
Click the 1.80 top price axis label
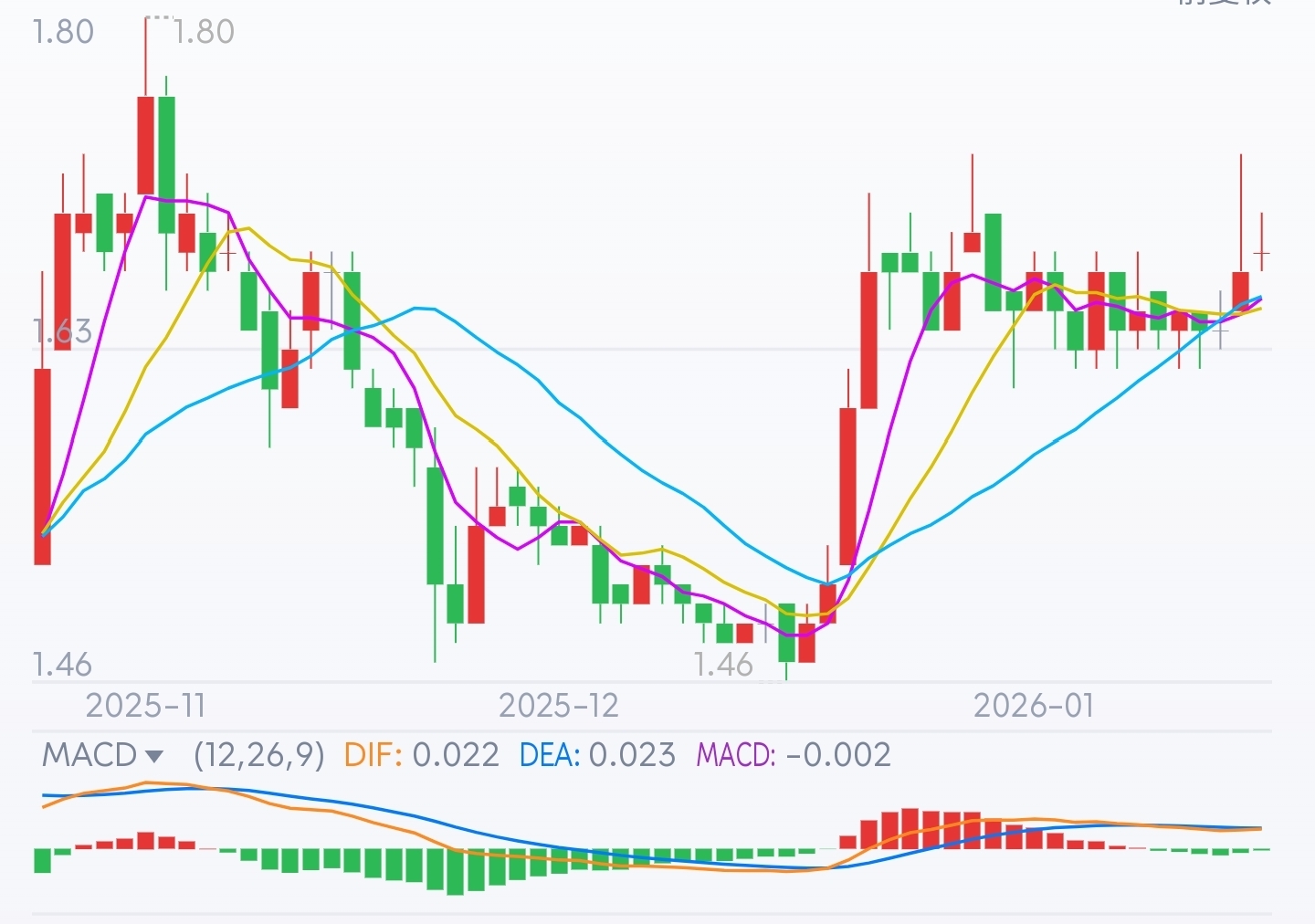coord(63,32)
